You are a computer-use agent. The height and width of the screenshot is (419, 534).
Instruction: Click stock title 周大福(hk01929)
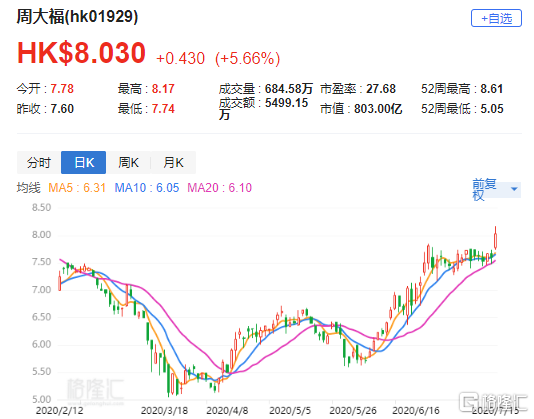pos(77,16)
